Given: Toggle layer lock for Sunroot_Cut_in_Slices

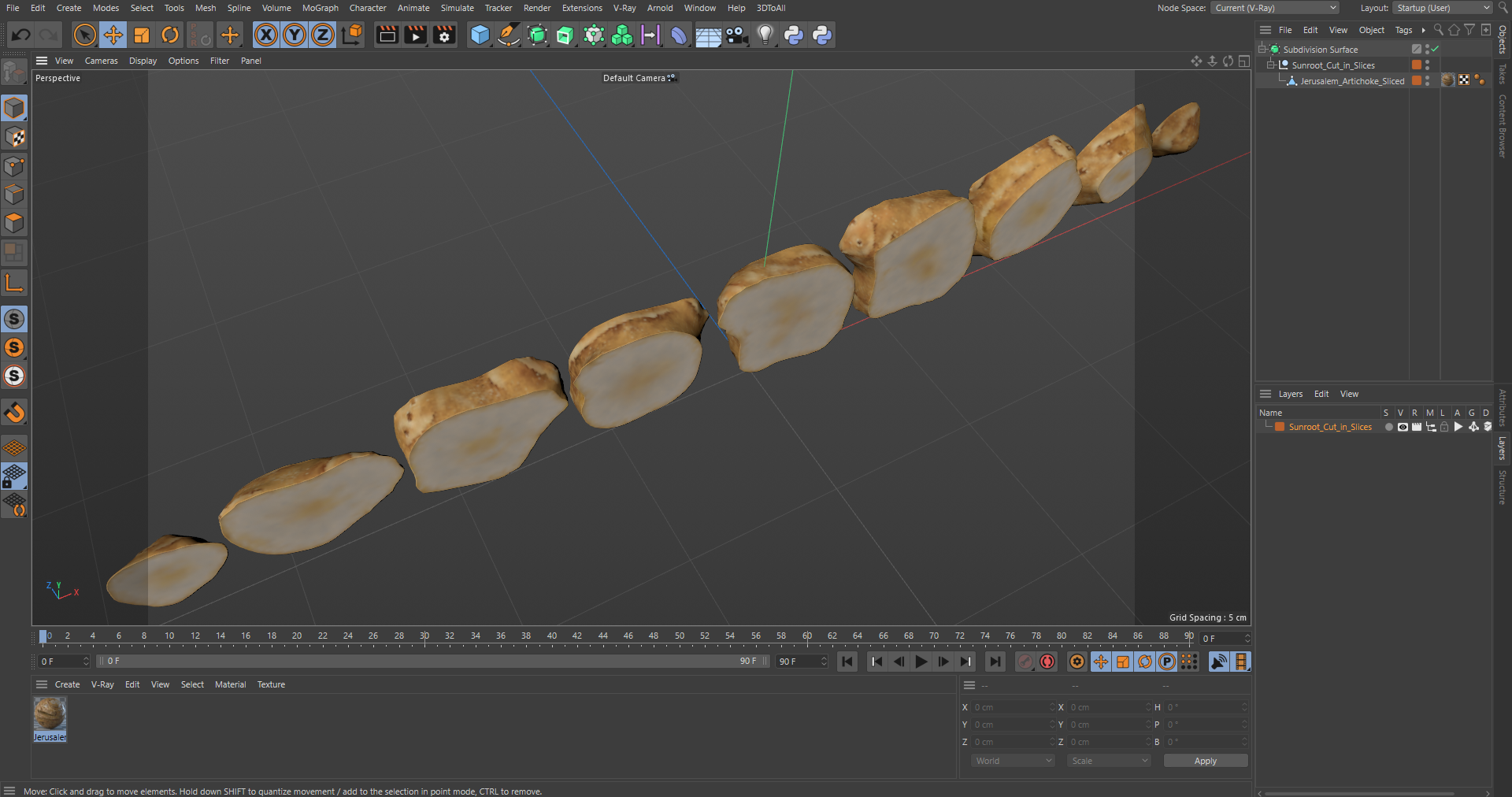Looking at the screenshot, I should [x=1444, y=427].
